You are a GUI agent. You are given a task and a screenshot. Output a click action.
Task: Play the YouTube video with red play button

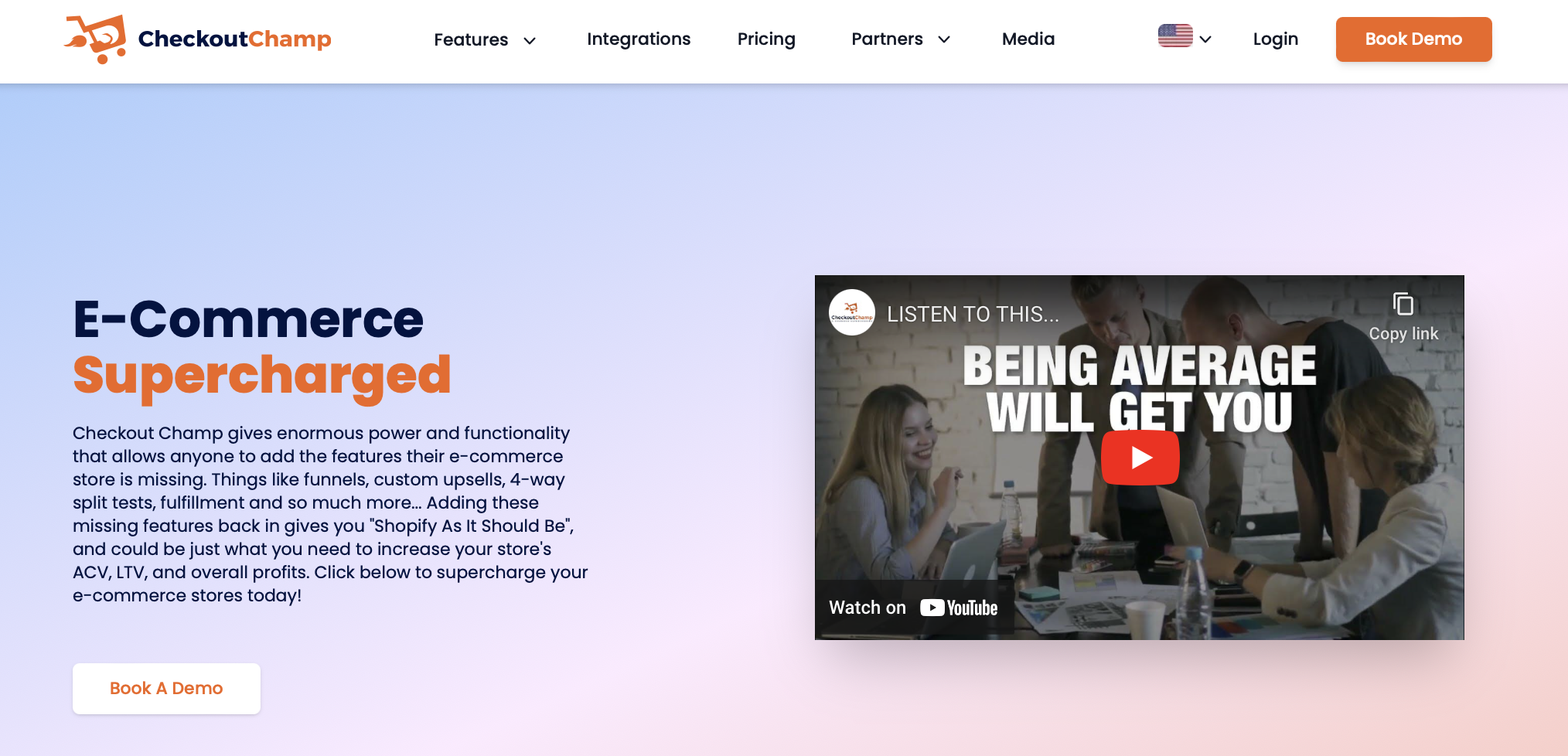1140,458
